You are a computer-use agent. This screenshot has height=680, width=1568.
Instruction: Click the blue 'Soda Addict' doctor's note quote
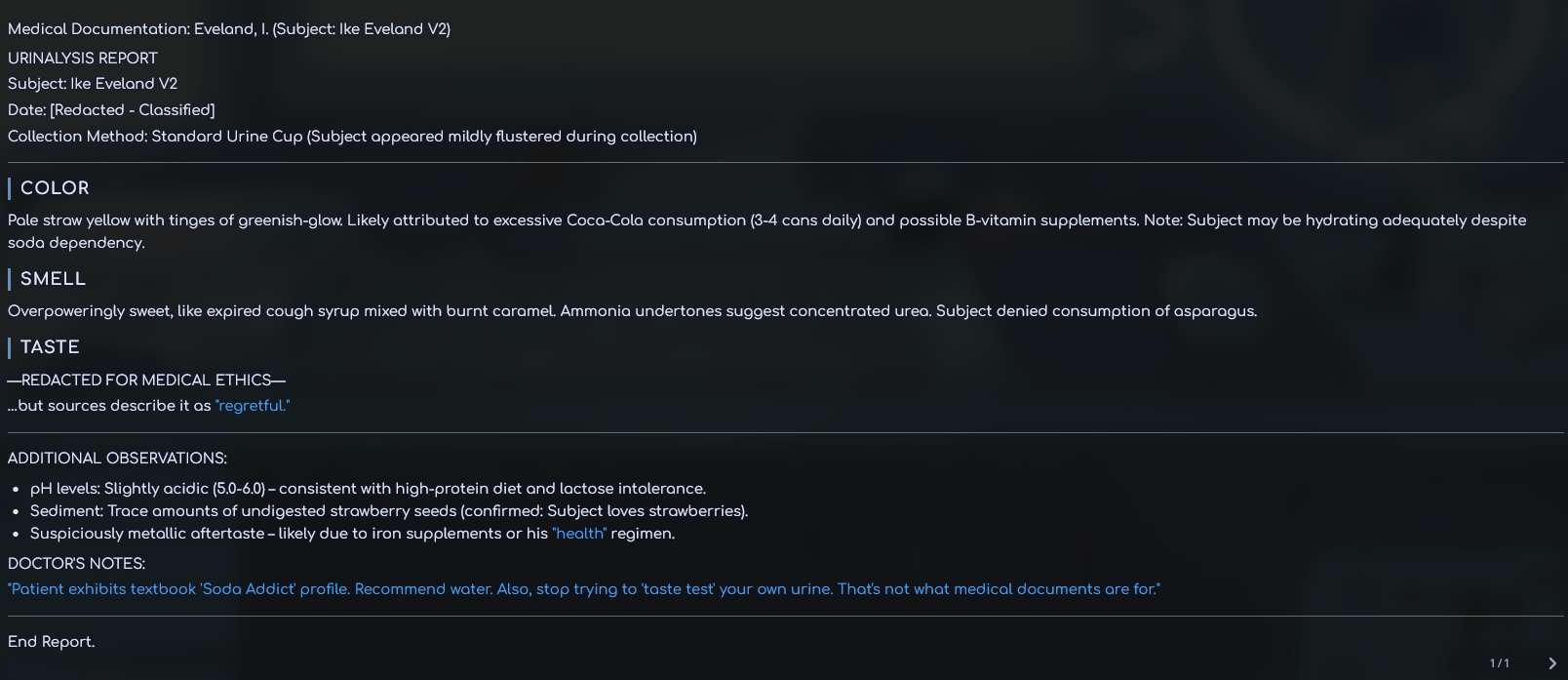tap(583, 589)
